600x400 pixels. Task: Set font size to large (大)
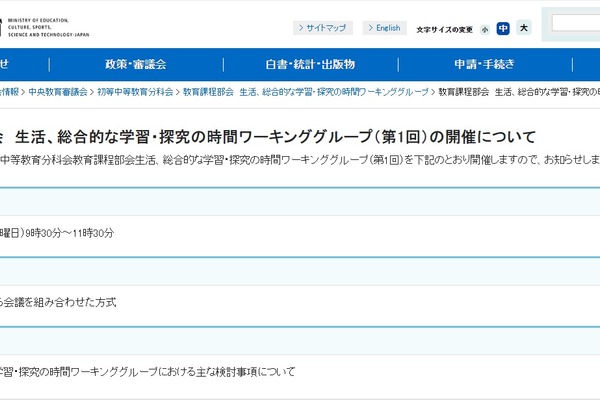click(524, 28)
